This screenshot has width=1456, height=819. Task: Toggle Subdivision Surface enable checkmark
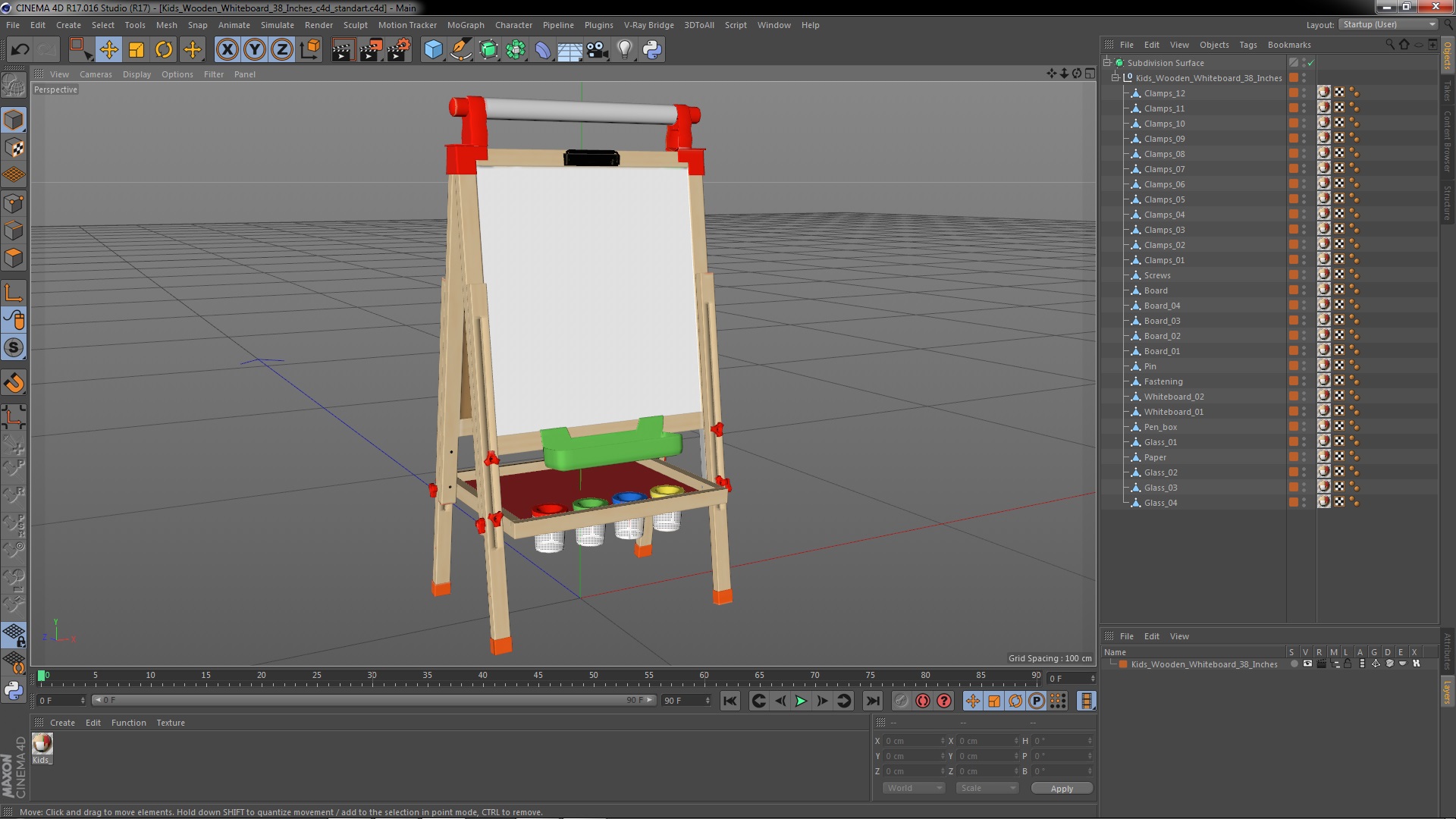tap(1311, 63)
